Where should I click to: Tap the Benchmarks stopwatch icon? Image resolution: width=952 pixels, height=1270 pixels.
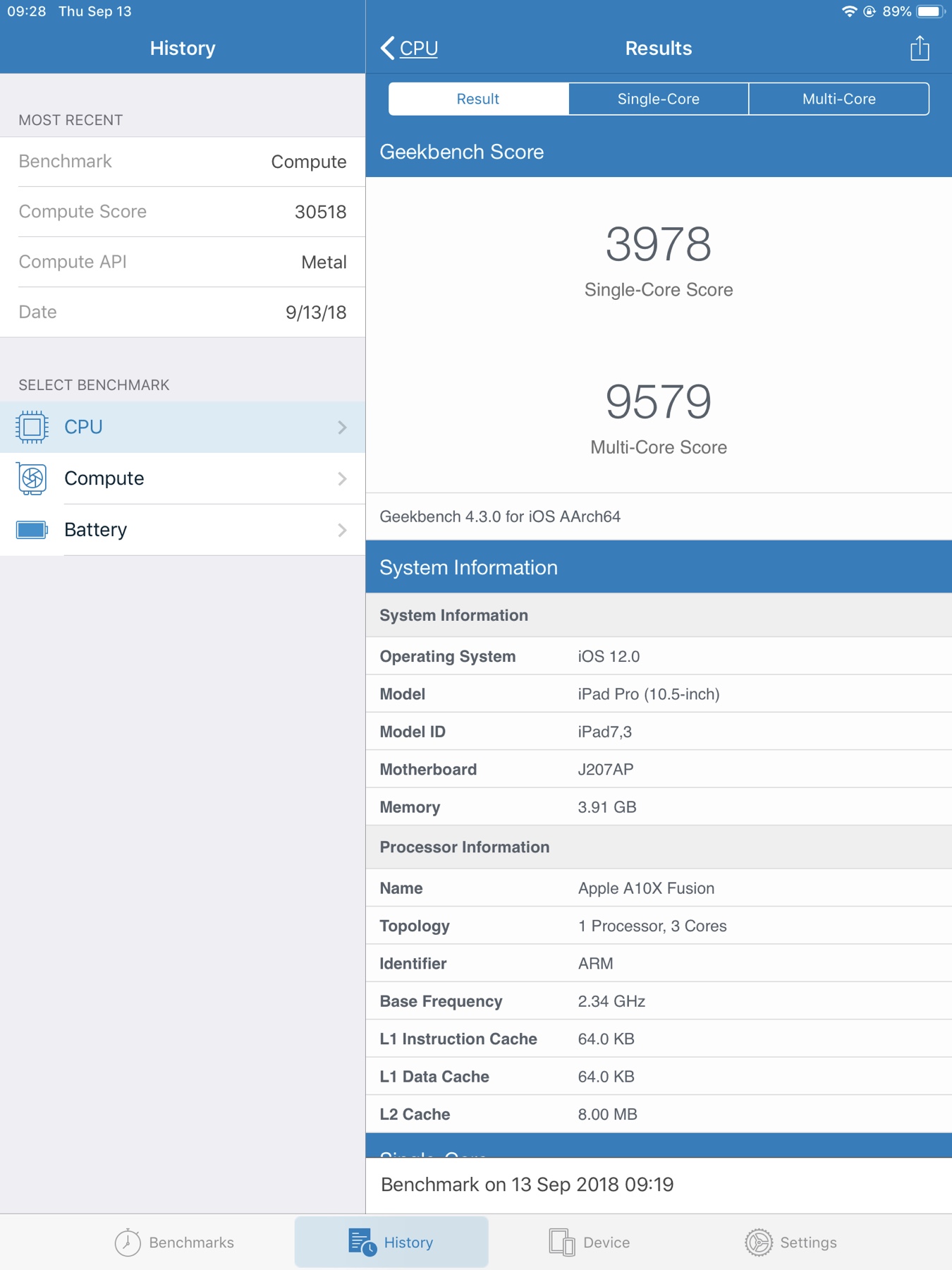pos(128,1242)
